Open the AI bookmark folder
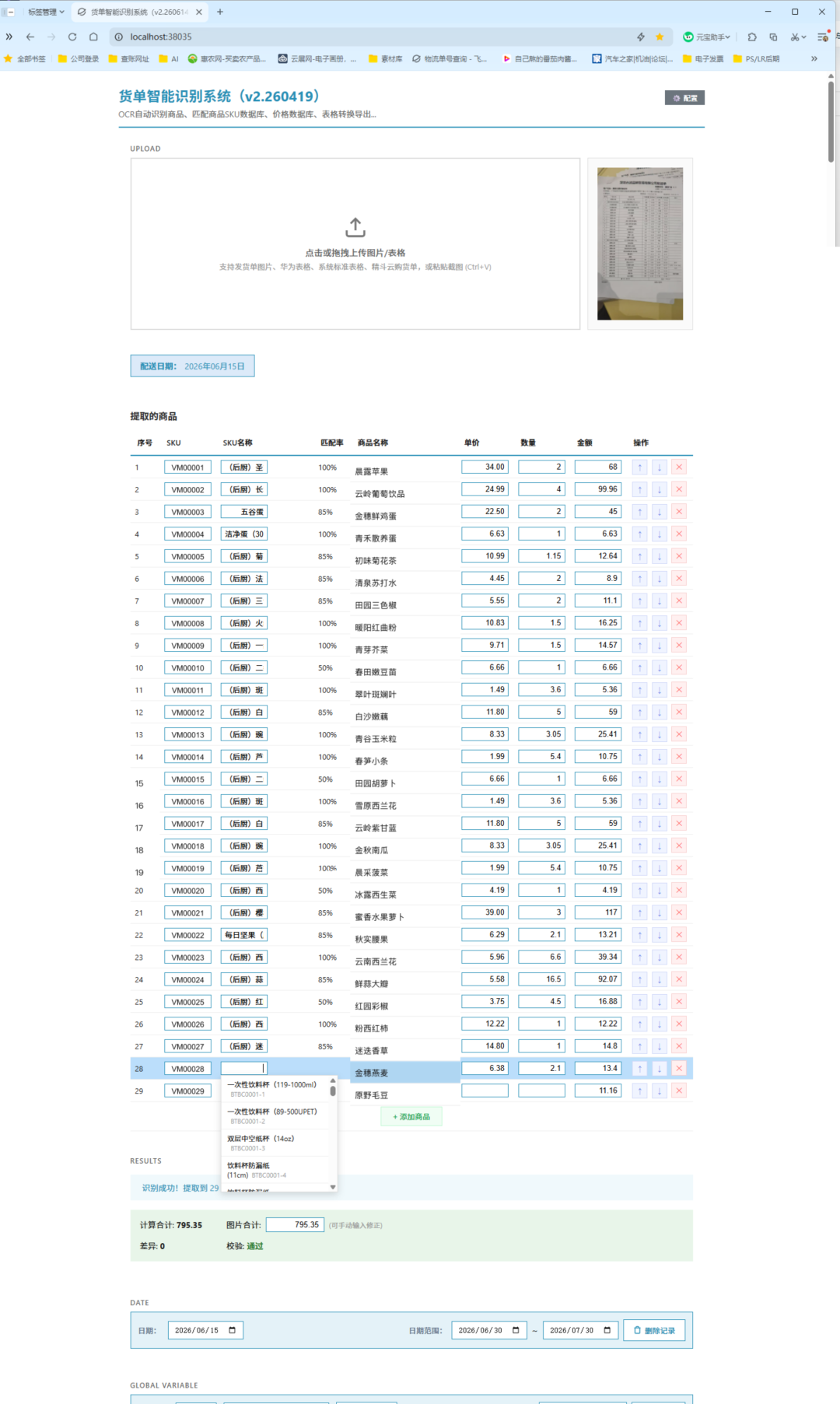The width and height of the screenshot is (840, 1404). click(169, 58)
